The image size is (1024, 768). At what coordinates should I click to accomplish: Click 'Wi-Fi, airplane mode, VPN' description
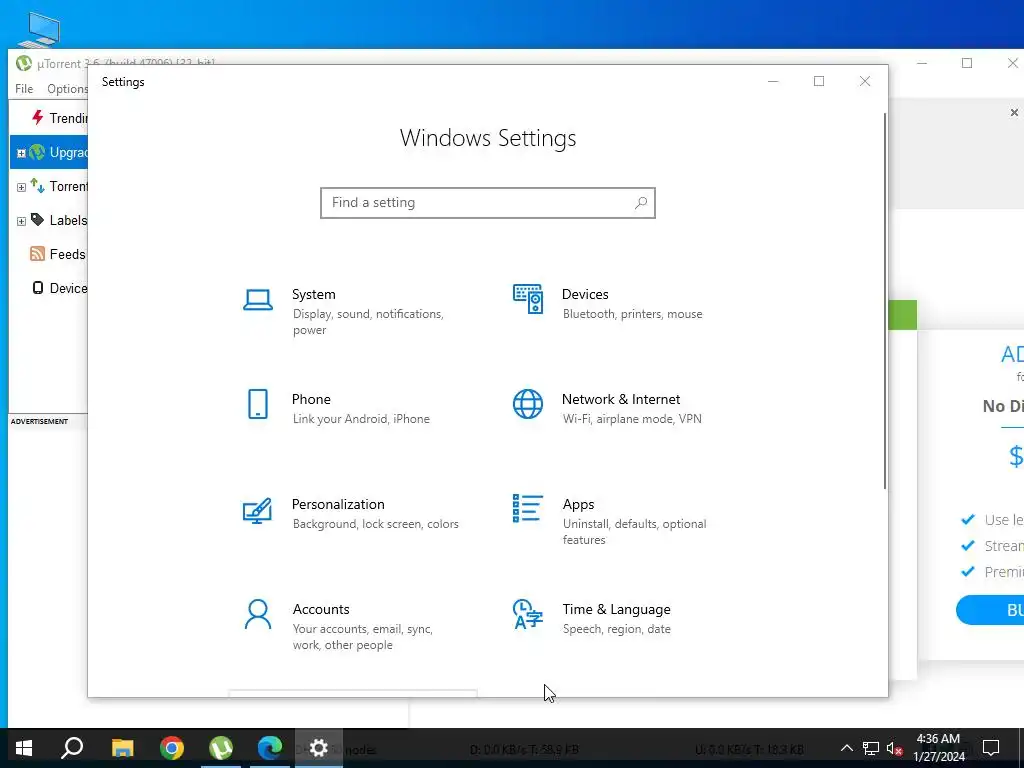(632, 419)
